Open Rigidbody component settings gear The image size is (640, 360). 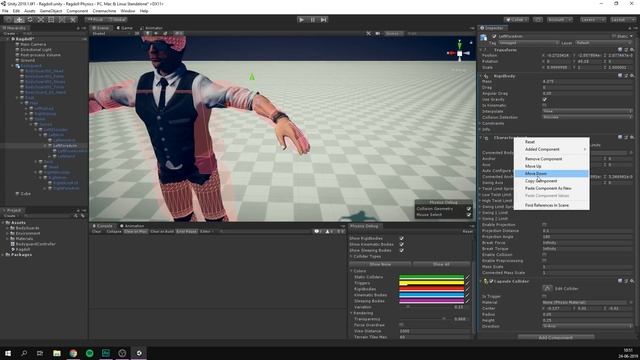pos(632,76)
